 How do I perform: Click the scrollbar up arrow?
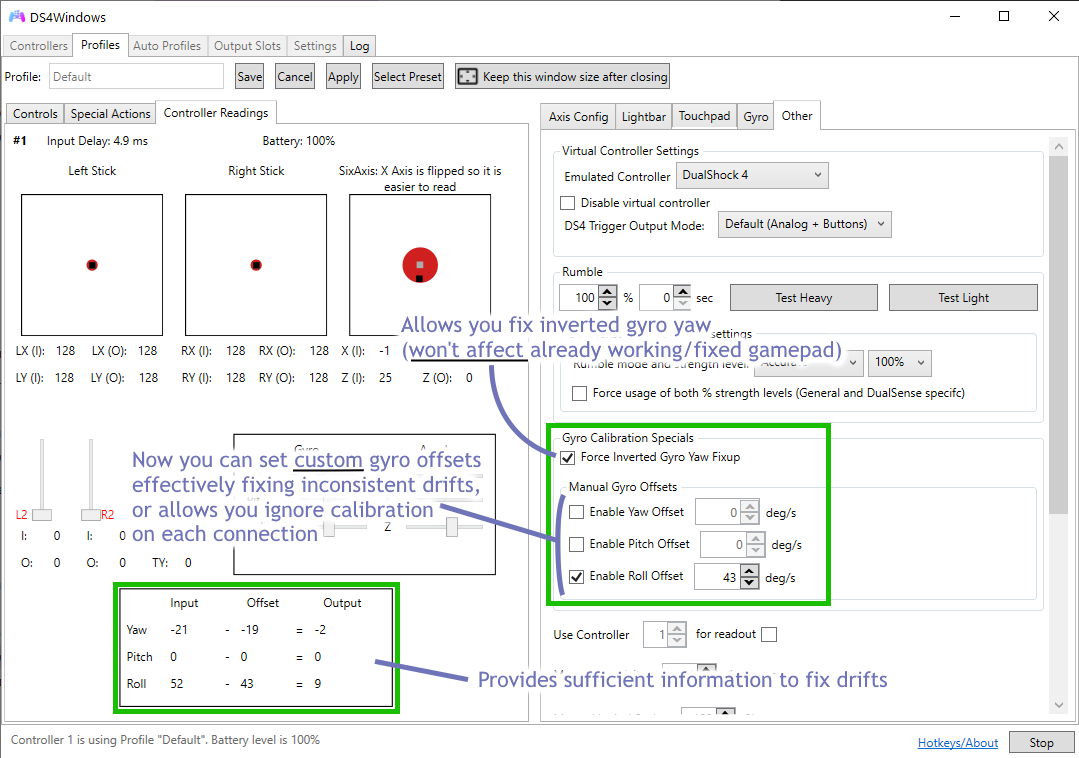(x=1058, y=147)
